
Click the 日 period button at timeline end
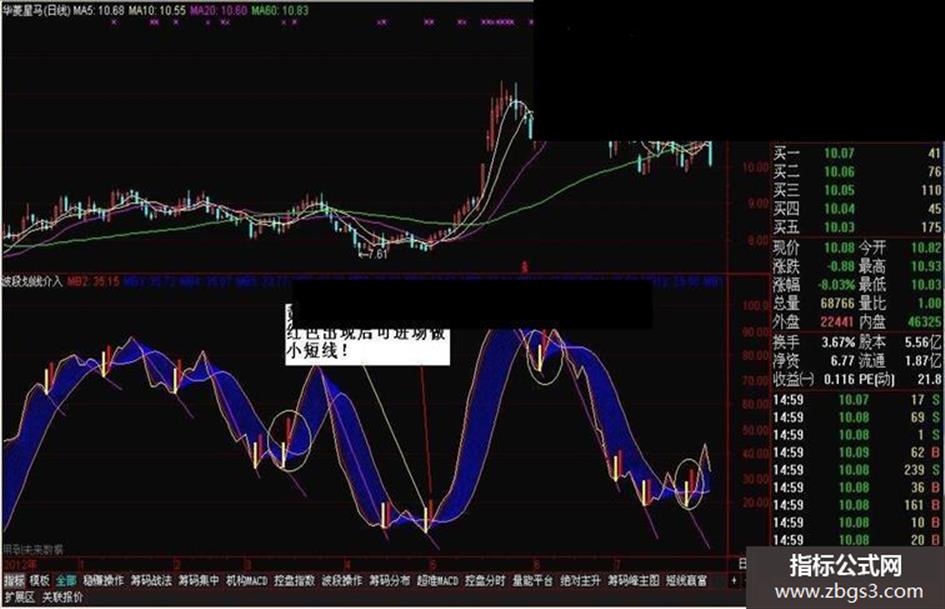742,564
